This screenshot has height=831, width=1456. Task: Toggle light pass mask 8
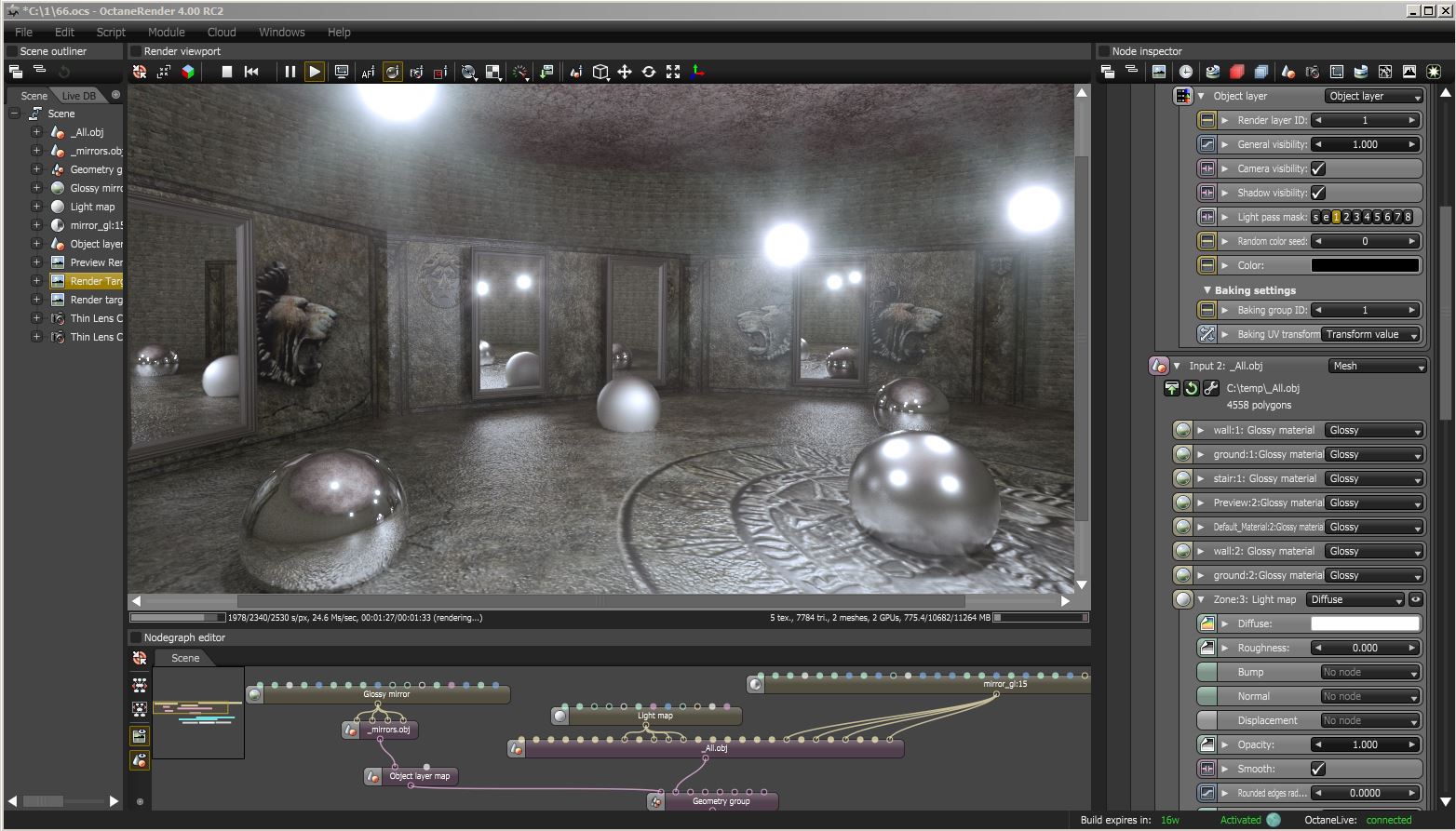click(x=1409, y=217)
